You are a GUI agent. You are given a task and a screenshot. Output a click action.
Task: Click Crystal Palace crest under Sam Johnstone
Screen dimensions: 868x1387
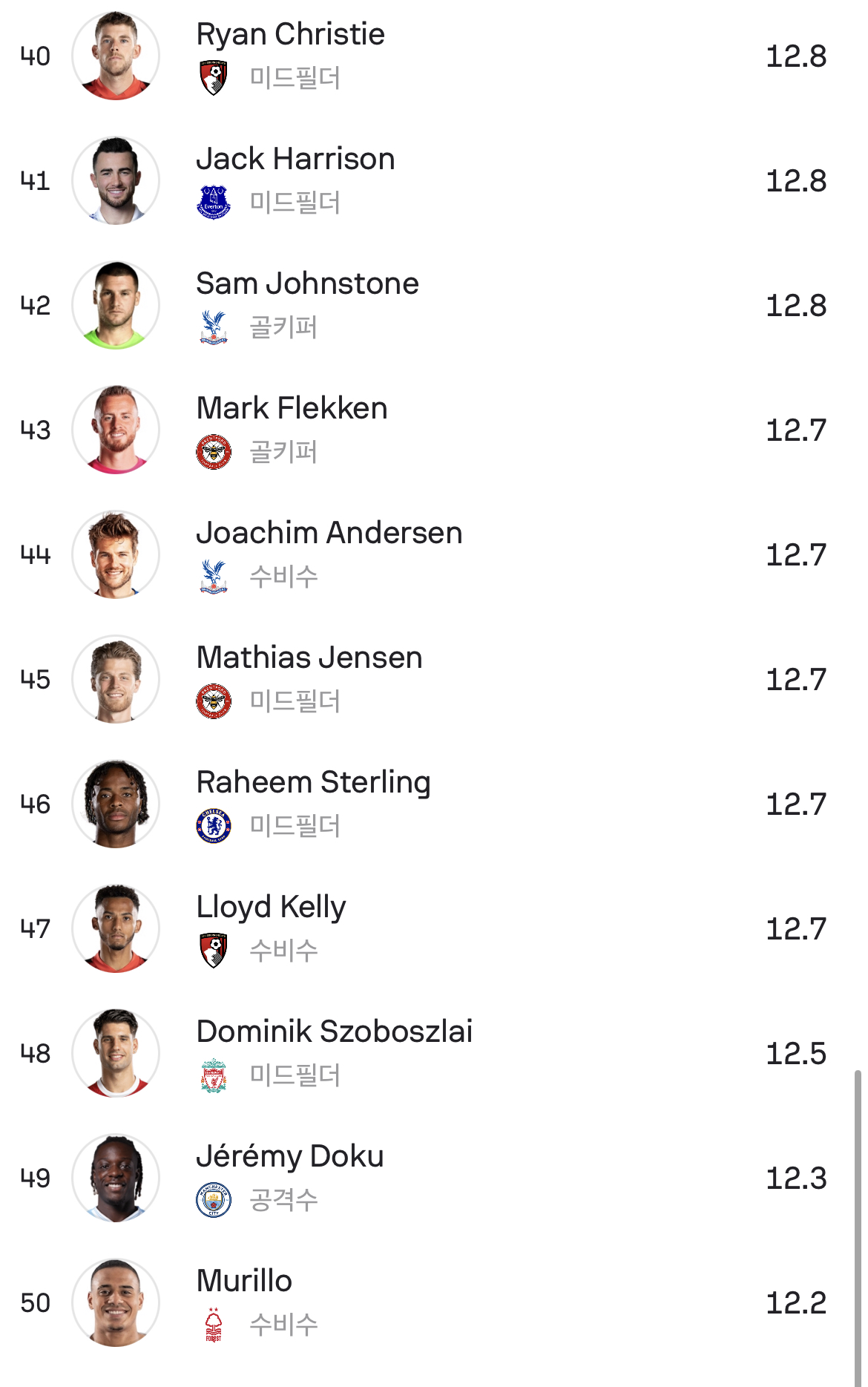click(x=214, y=327)
